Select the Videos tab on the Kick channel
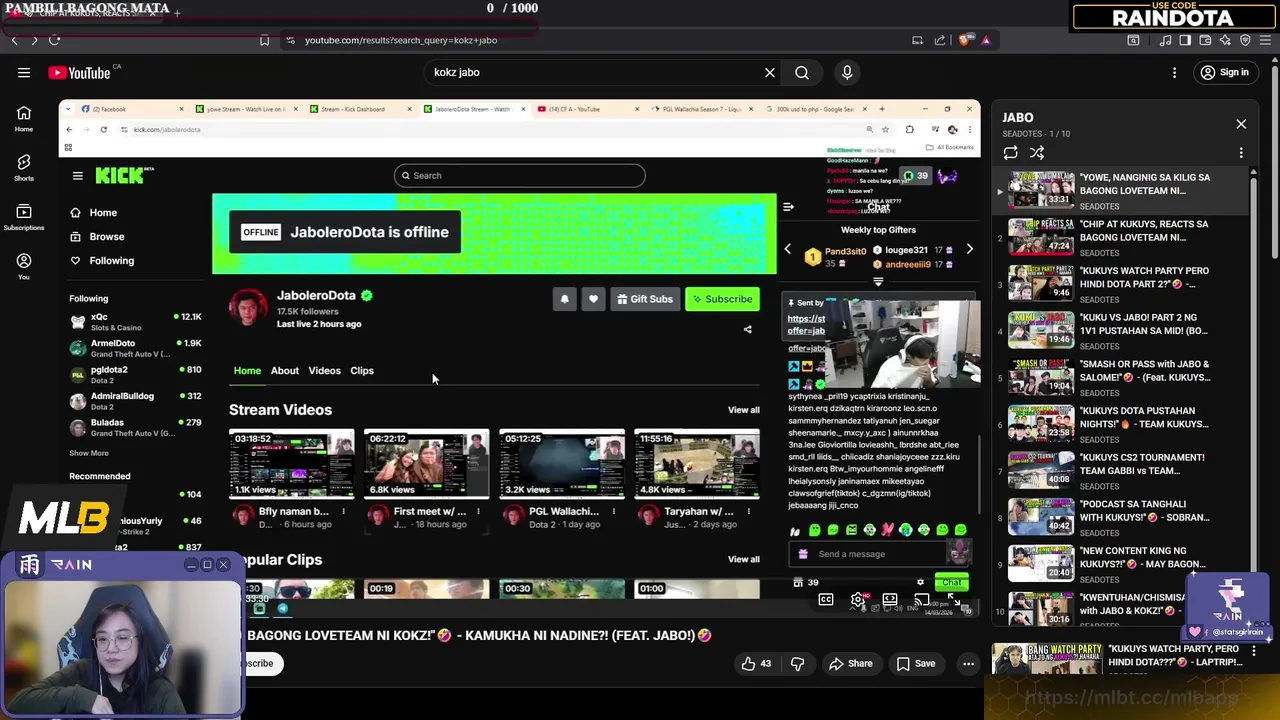The image size is (1280, 720). click(324, 370)
